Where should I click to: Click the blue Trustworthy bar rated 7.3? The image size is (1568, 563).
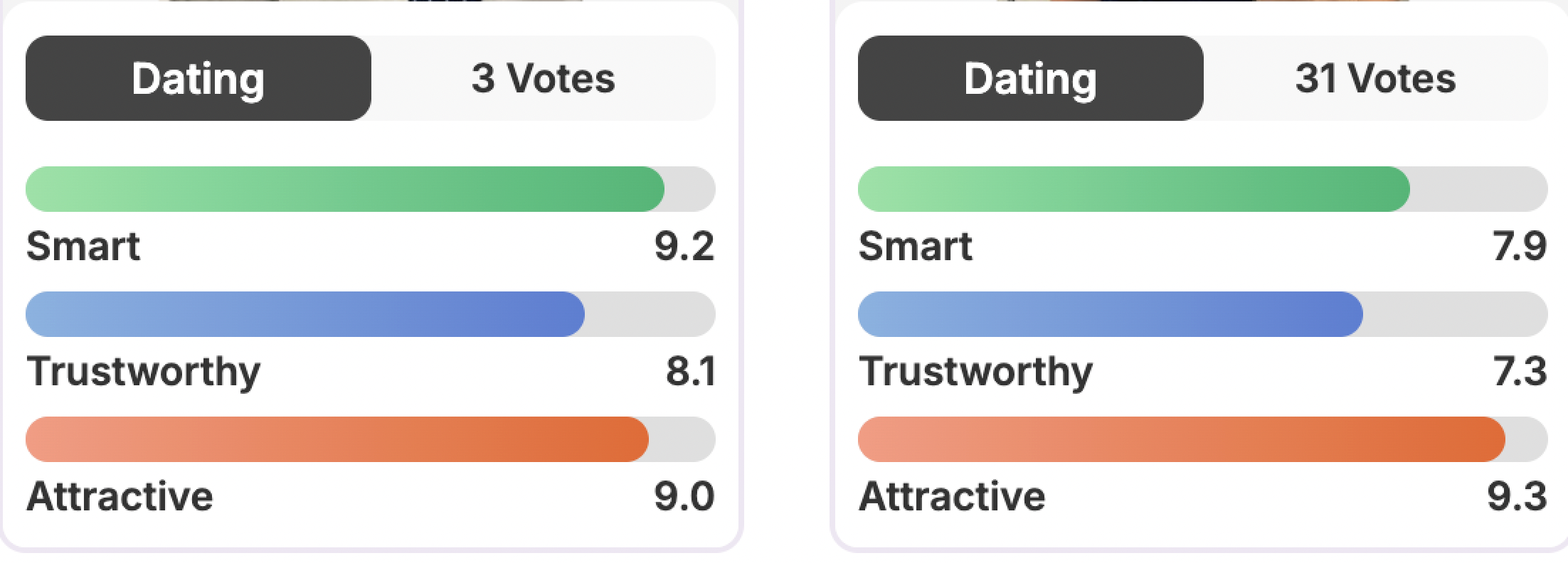click(1110, 314)
